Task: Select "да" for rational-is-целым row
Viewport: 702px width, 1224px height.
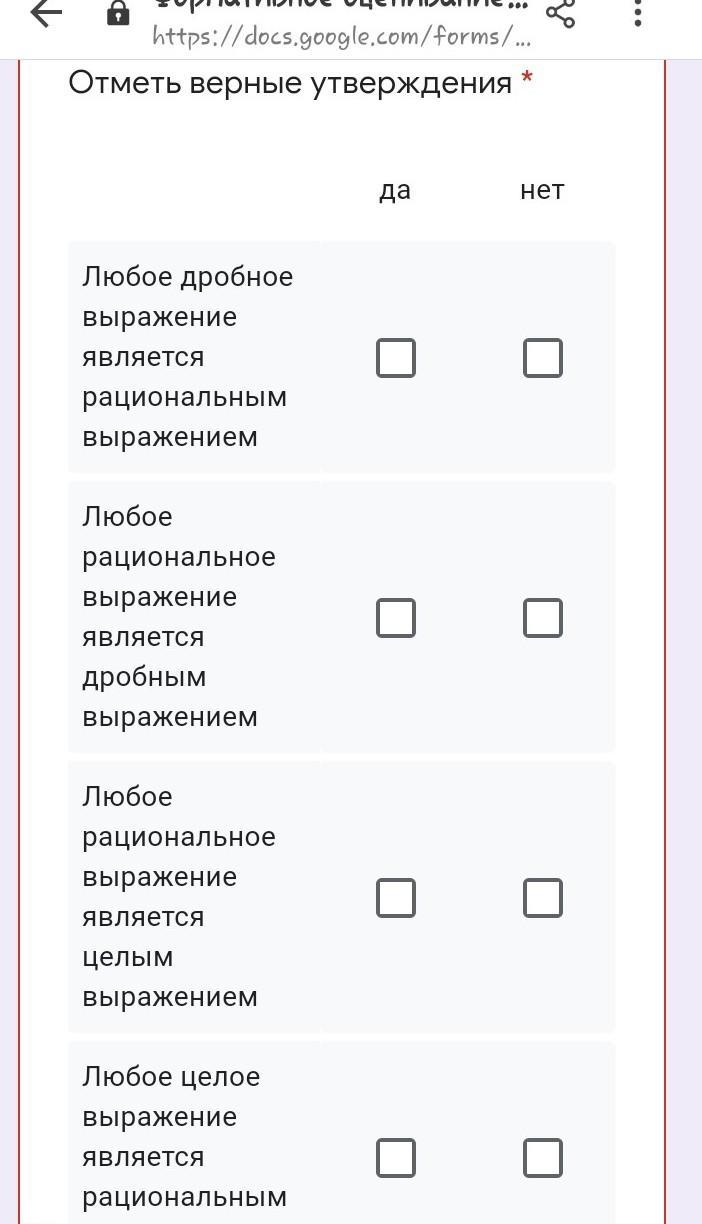Action: pyautogui.click(x=396, y=898)
